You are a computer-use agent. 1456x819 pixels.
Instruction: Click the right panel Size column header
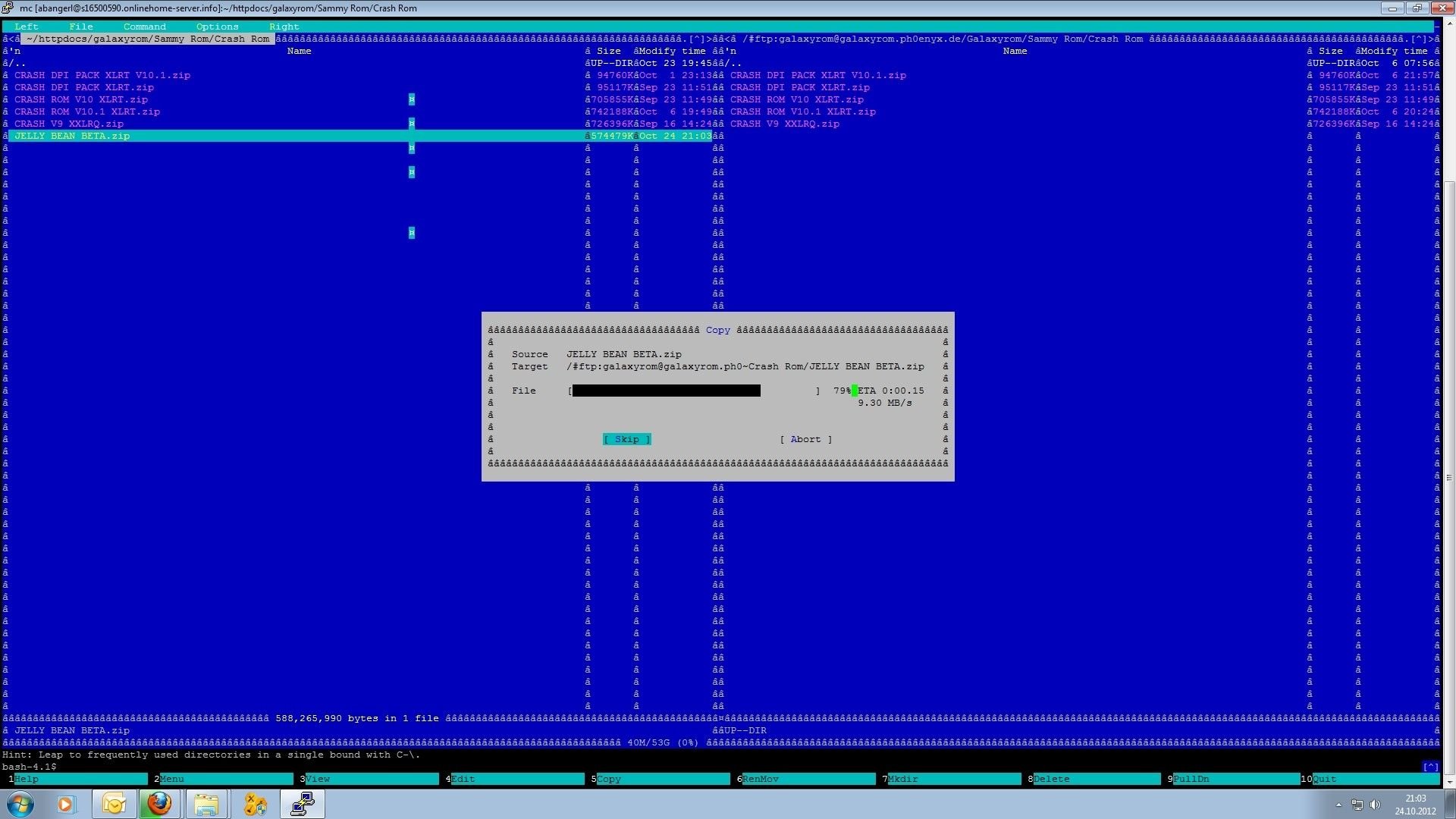(x=1331, y=51)
